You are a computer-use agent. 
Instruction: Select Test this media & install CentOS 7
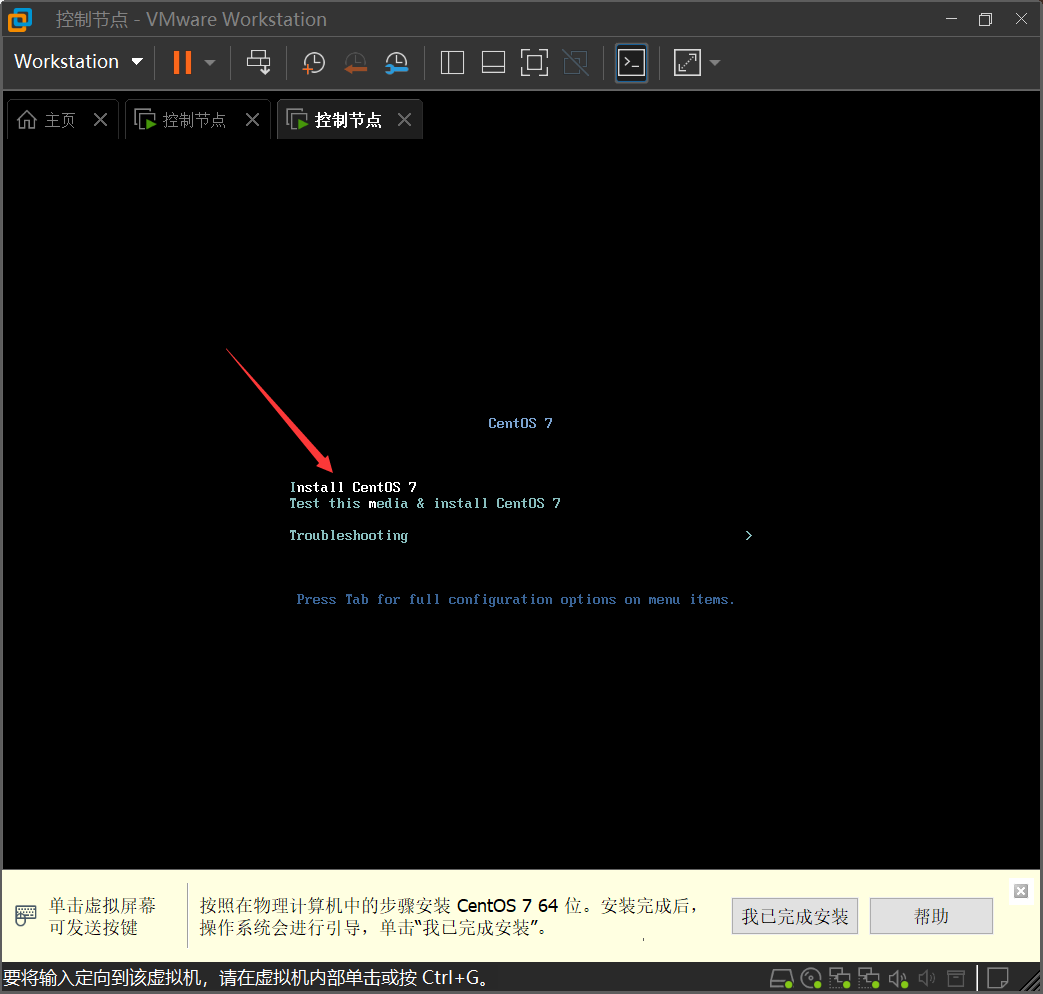pyautogui.click(x=425, y=504)
